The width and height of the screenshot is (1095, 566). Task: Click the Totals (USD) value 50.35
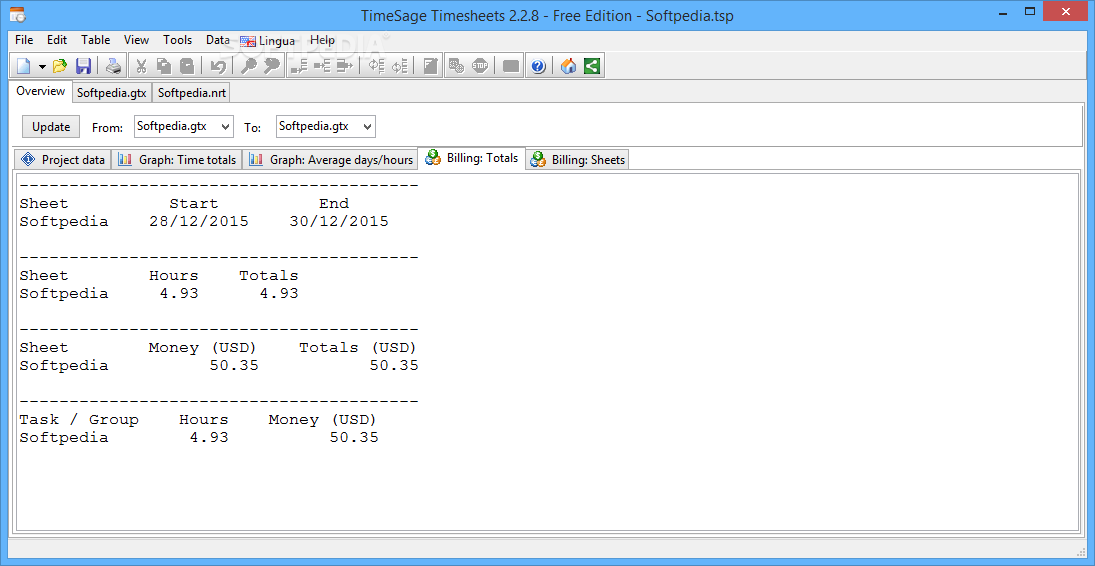394,365
